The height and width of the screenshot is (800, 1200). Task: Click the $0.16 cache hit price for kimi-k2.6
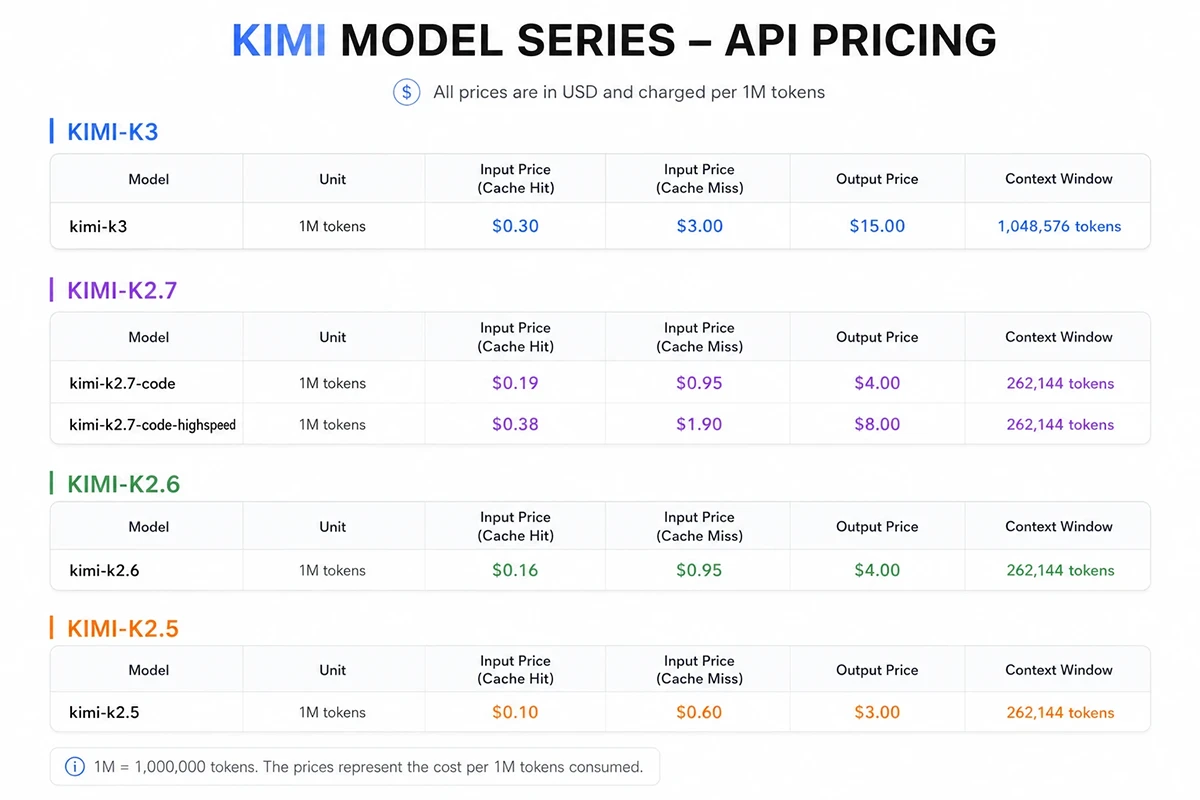pyautogui.click(x=515, y=570)
